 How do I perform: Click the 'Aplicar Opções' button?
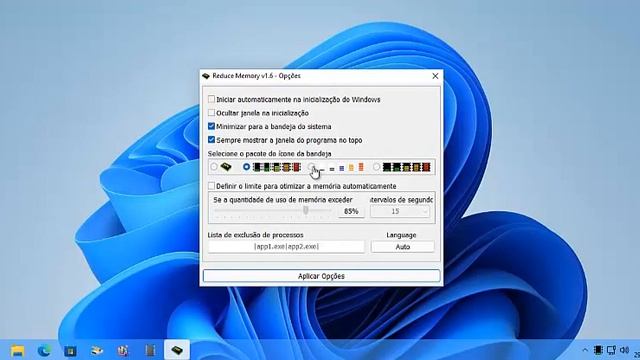(321, 276)
